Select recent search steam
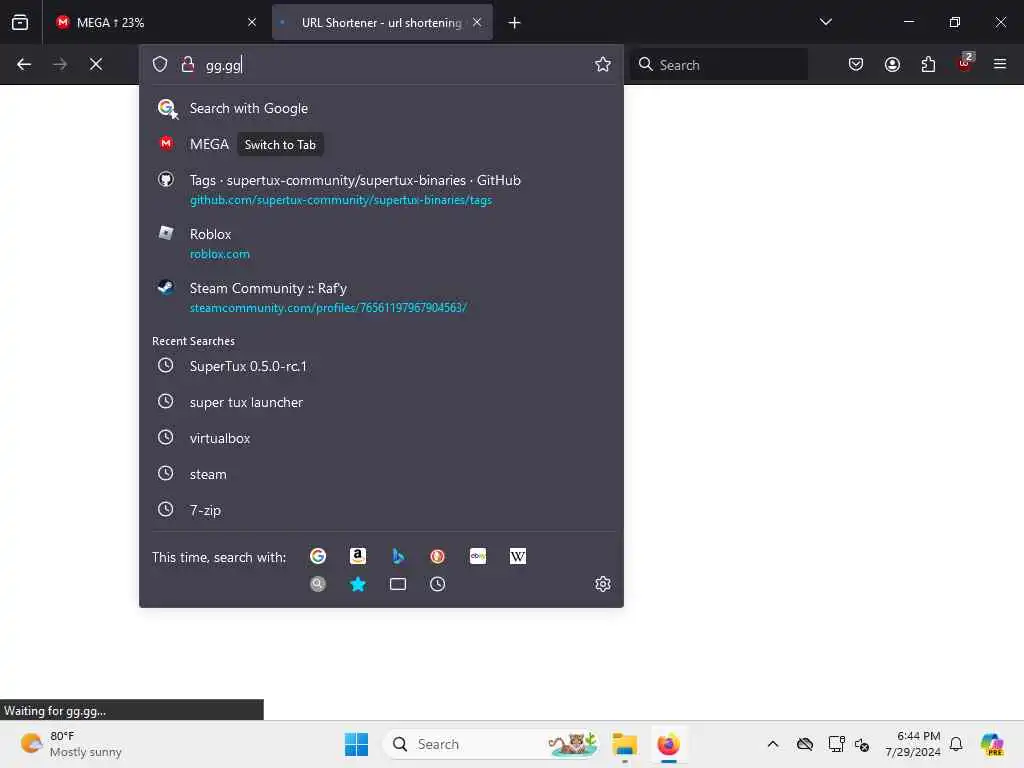This screenshot has height=768, width=1024. point(381,473)
